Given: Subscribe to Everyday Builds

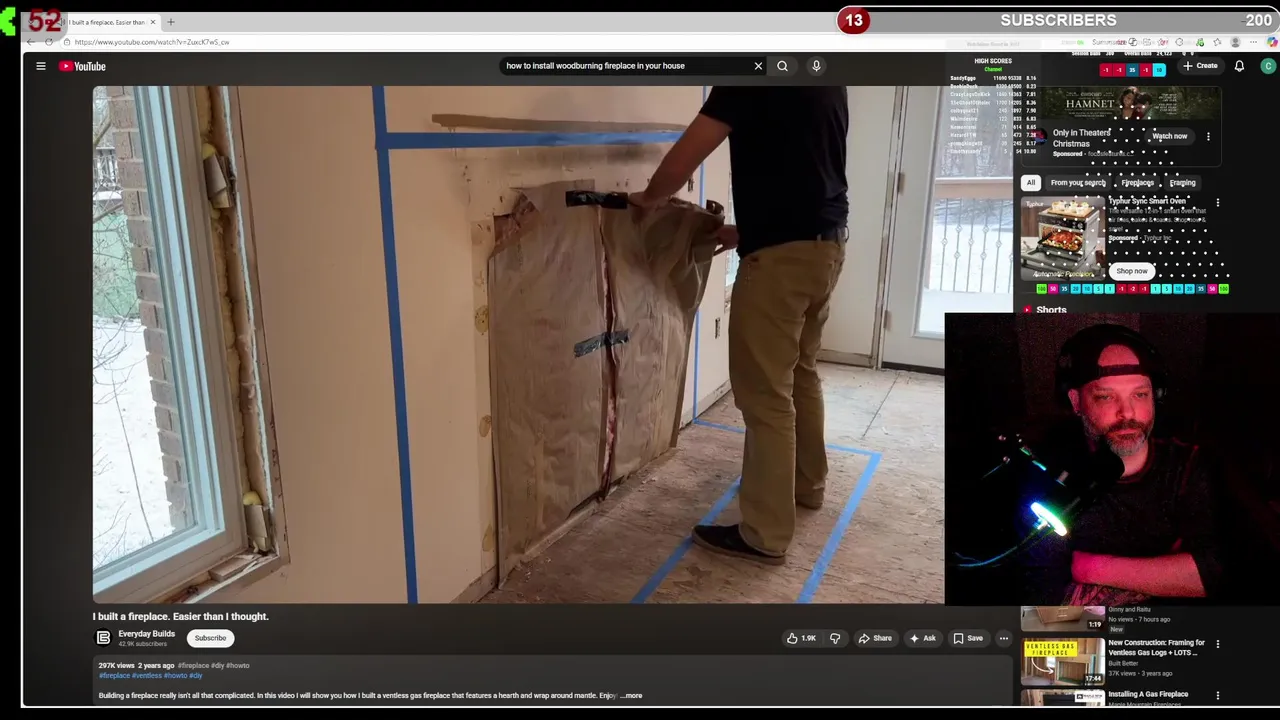Looking at the screenshot, I should click(210, 638).
